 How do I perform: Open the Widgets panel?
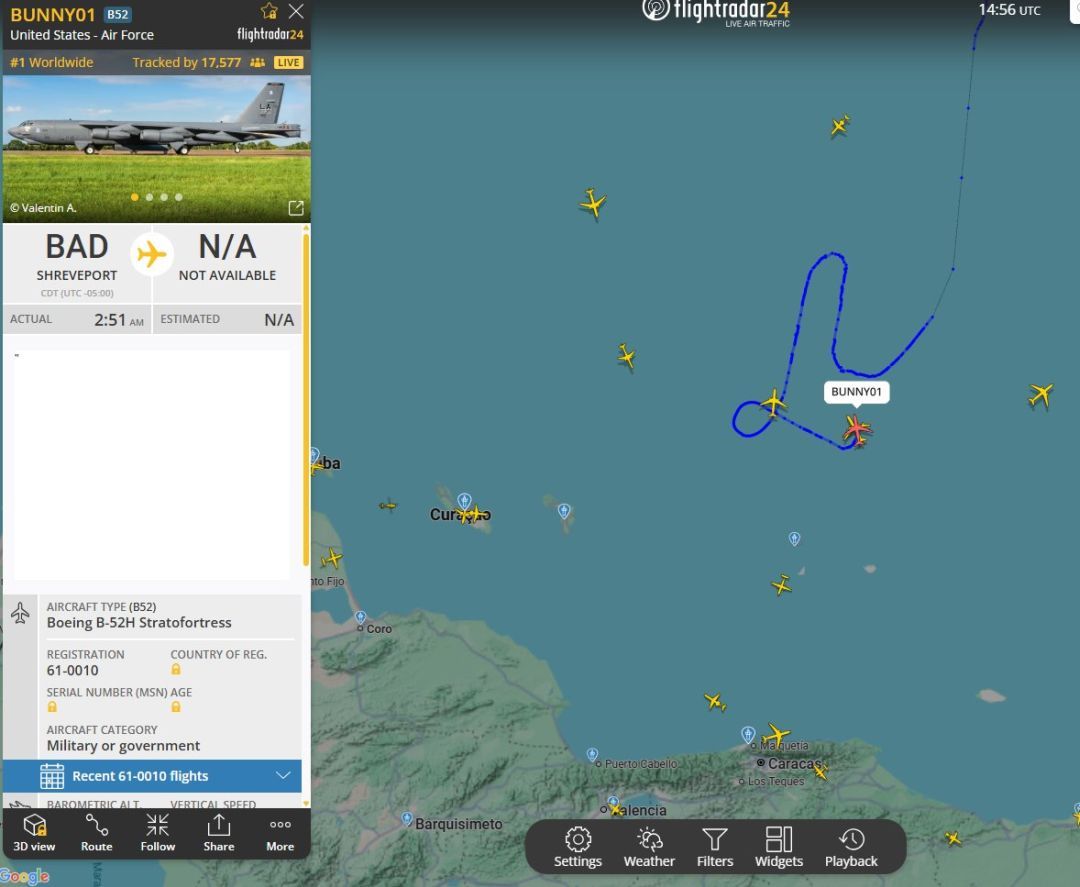click(x=779, y=846)
